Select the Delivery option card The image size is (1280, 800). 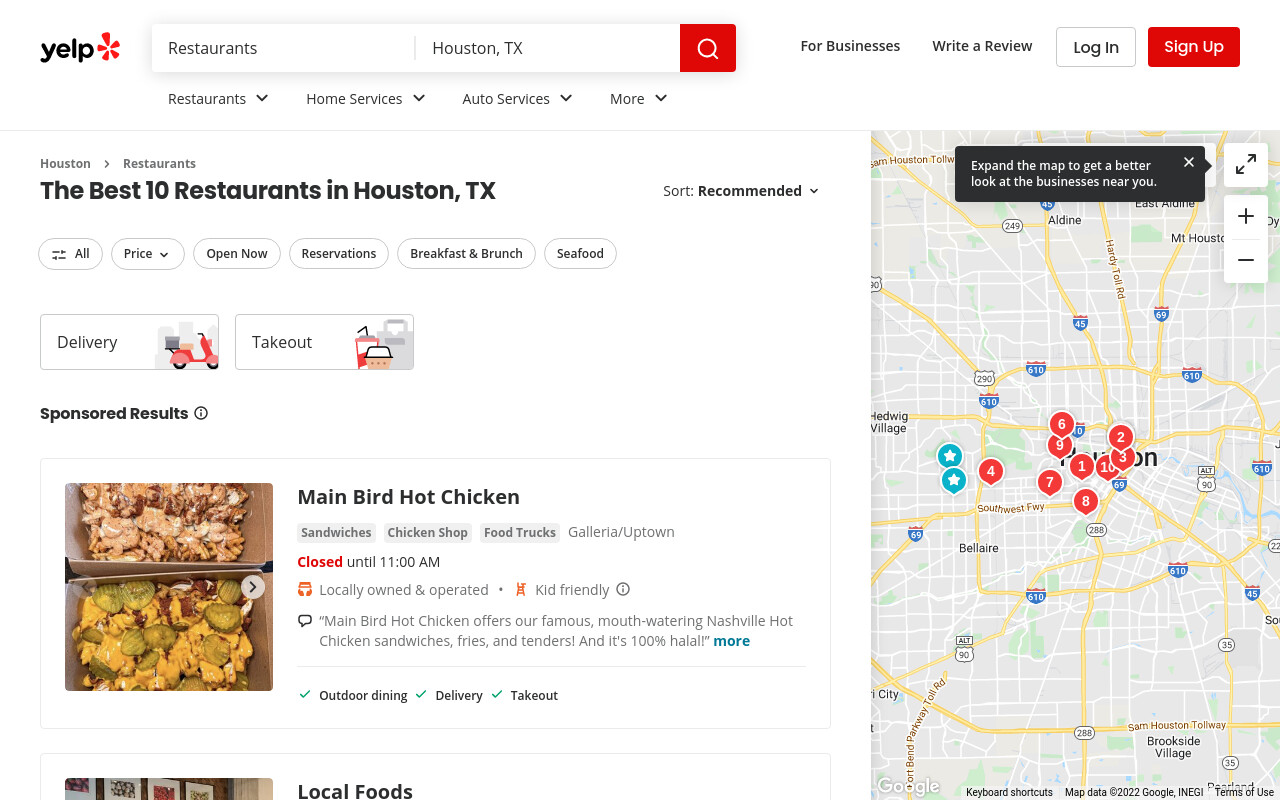(129, 342)
